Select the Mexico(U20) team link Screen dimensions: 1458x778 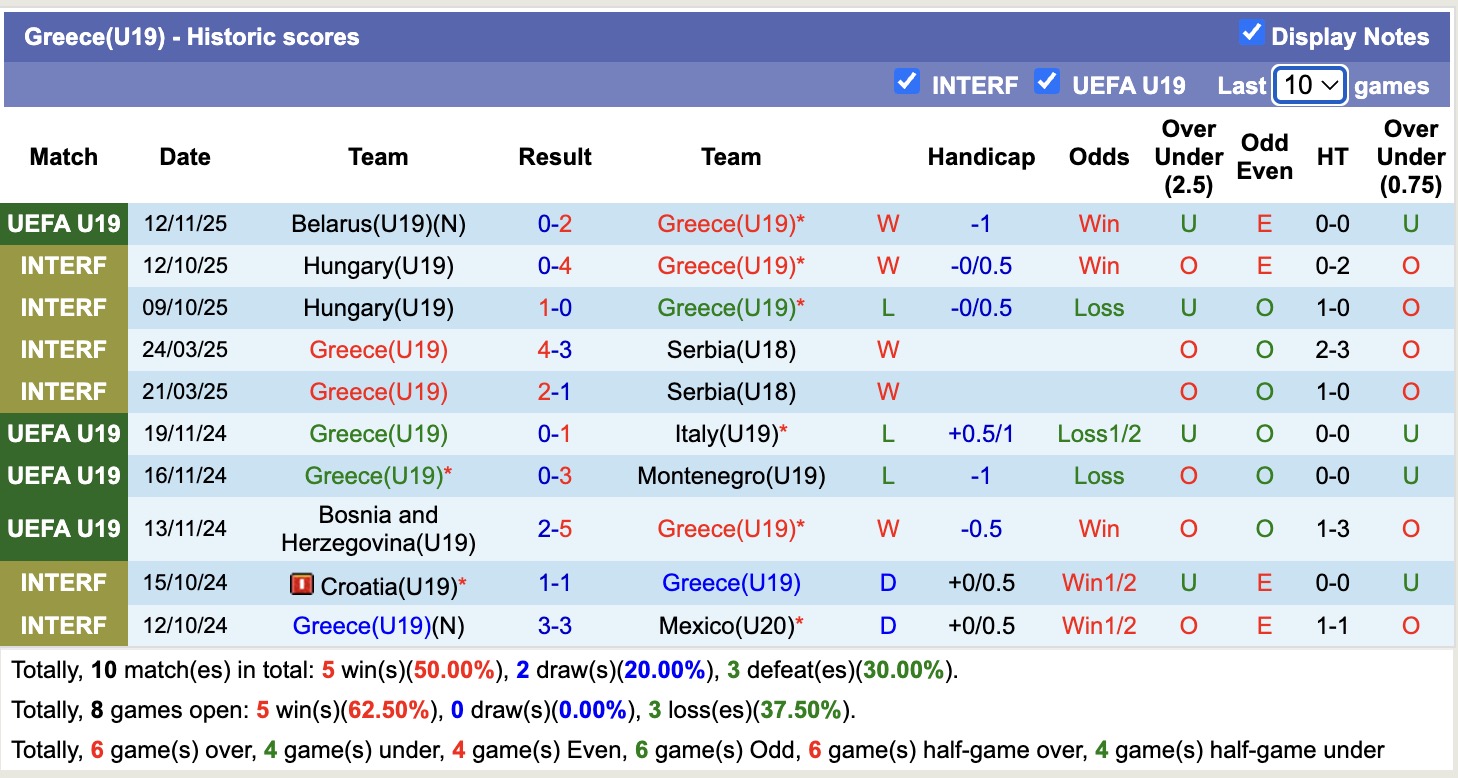[x=727, y=626]
